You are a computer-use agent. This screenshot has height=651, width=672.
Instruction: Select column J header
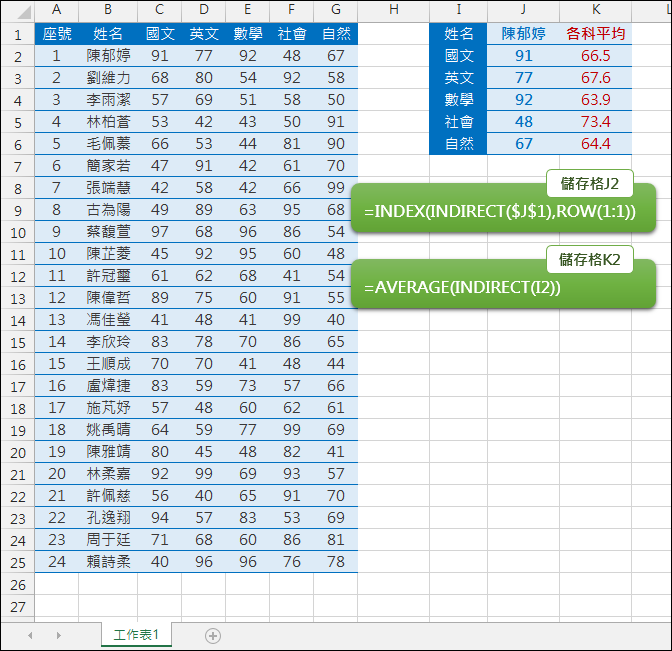523,9
